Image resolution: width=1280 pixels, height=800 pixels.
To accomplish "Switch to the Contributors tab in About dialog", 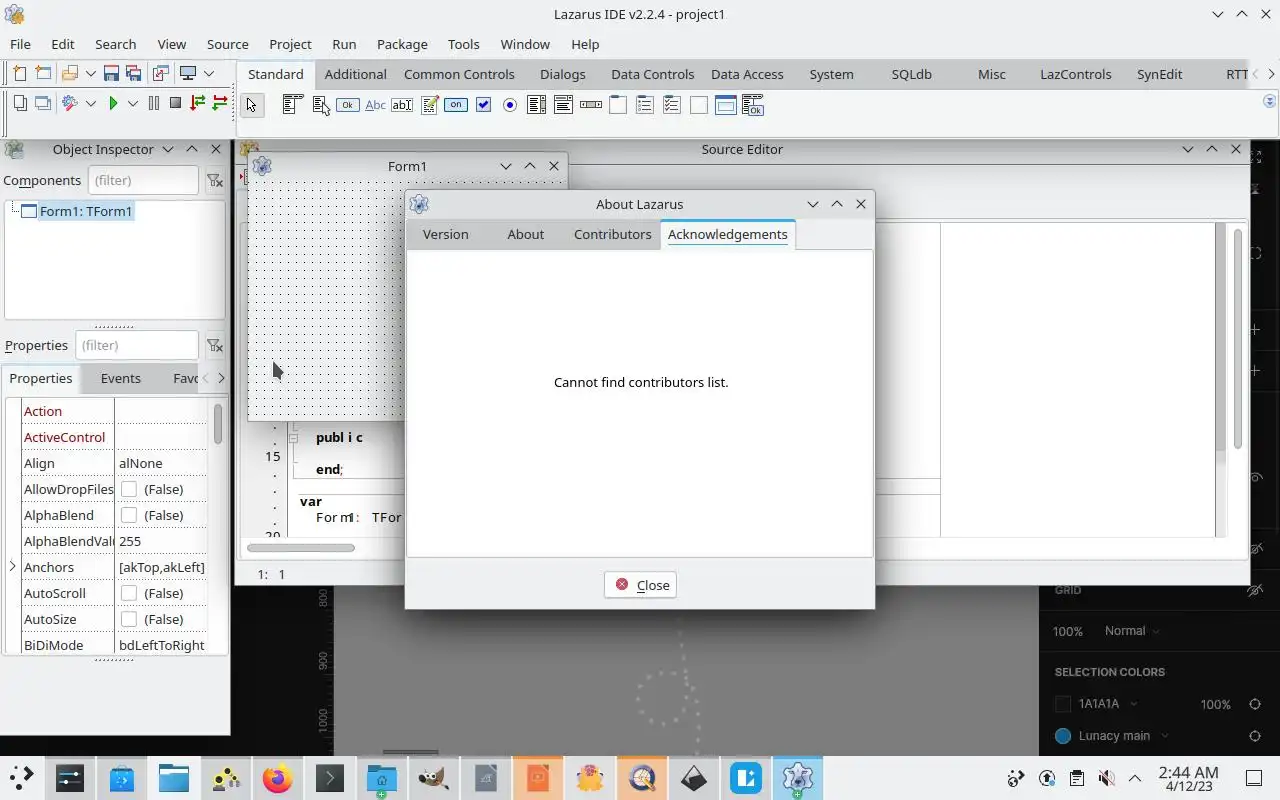I will coord(612,234).
